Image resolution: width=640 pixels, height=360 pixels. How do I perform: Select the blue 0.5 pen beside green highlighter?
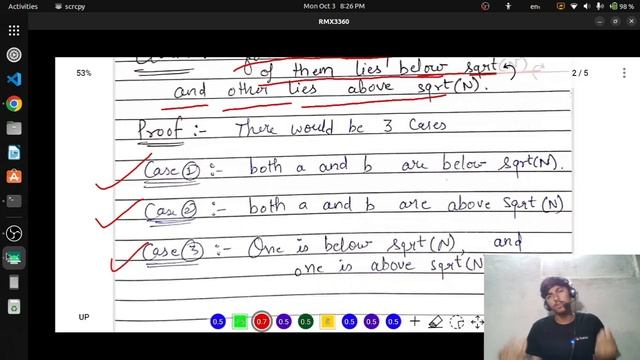tap(218, 322)
